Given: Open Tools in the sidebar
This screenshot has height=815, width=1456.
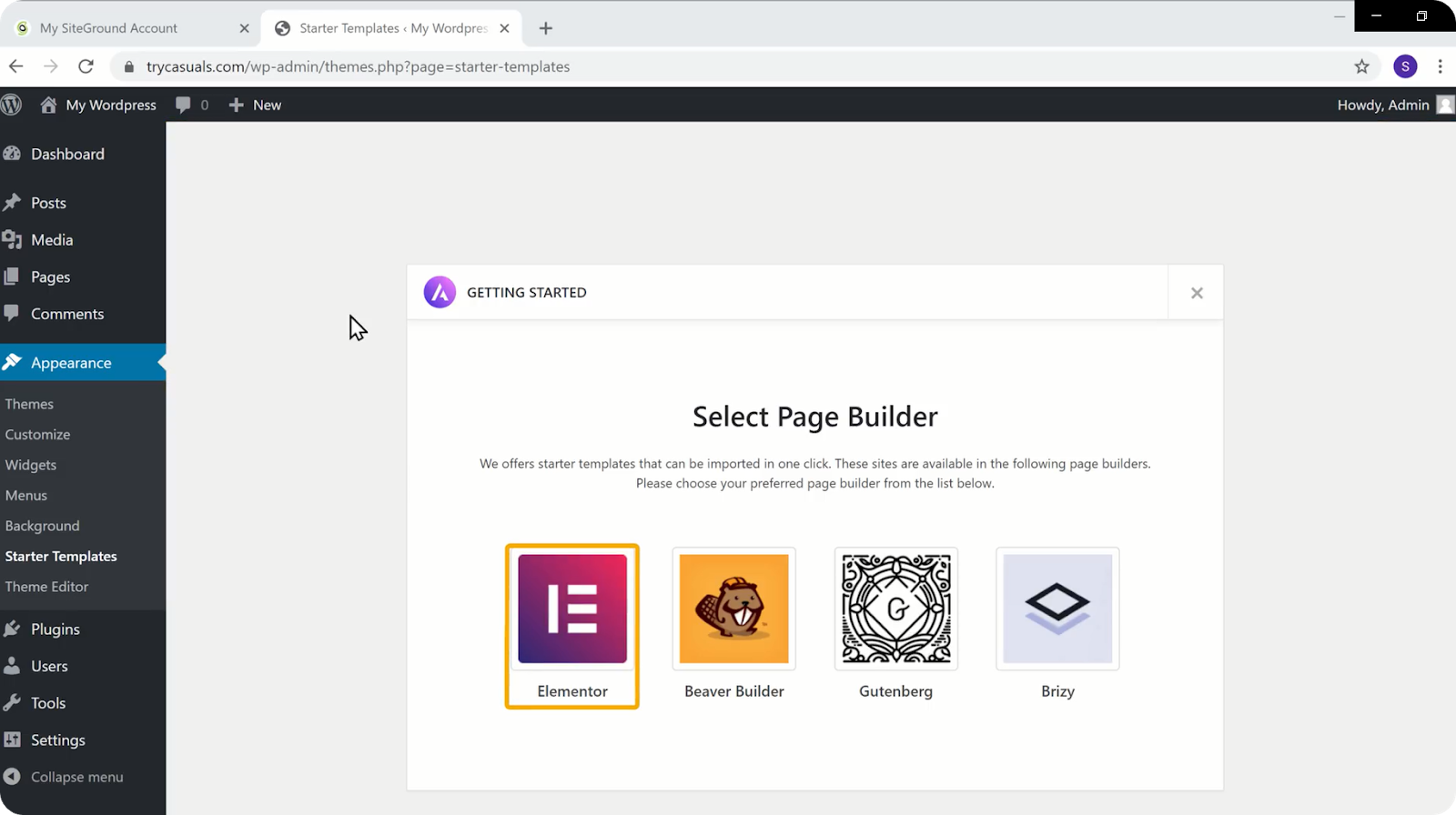Looking at the screenshot, I should [x=83, y=703].
